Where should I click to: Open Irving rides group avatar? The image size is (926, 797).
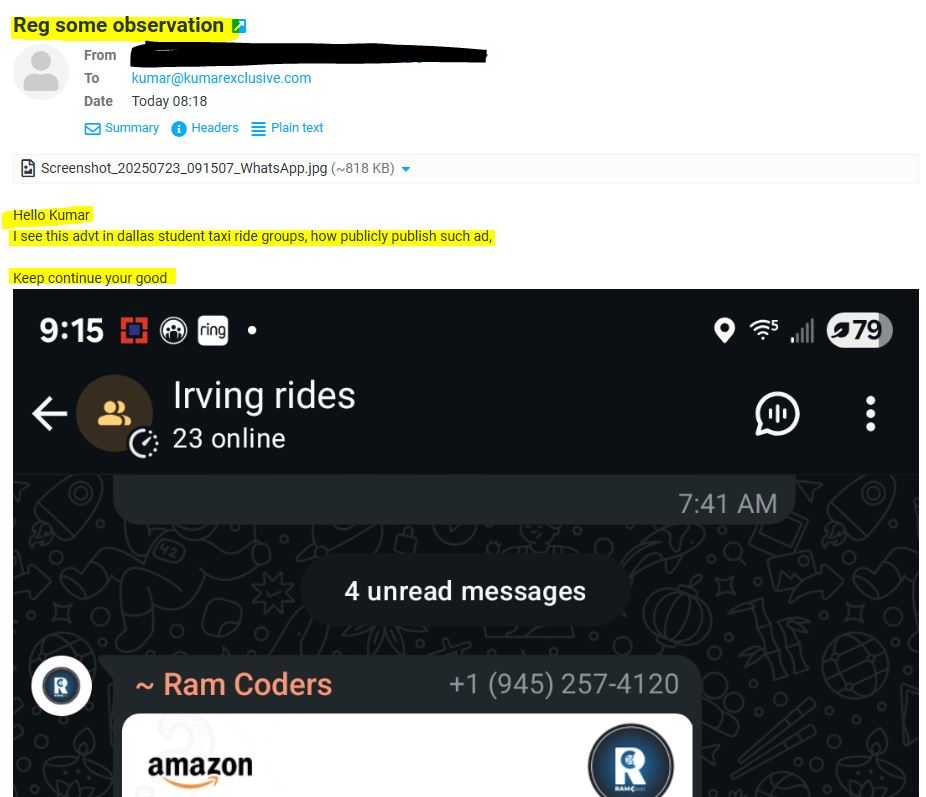click(x=115, y=413)
